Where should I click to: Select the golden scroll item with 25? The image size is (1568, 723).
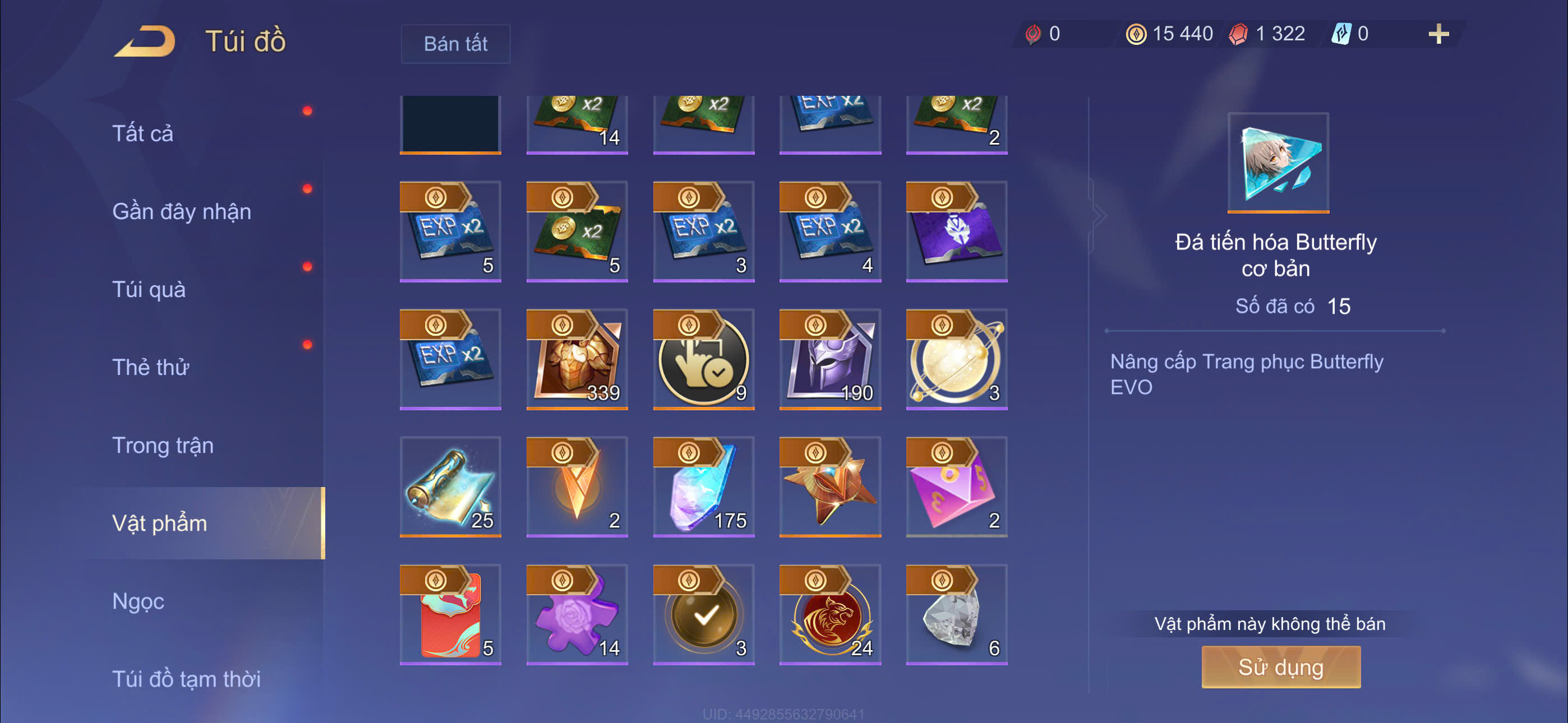pyautogui.click(x=450, y=486)
